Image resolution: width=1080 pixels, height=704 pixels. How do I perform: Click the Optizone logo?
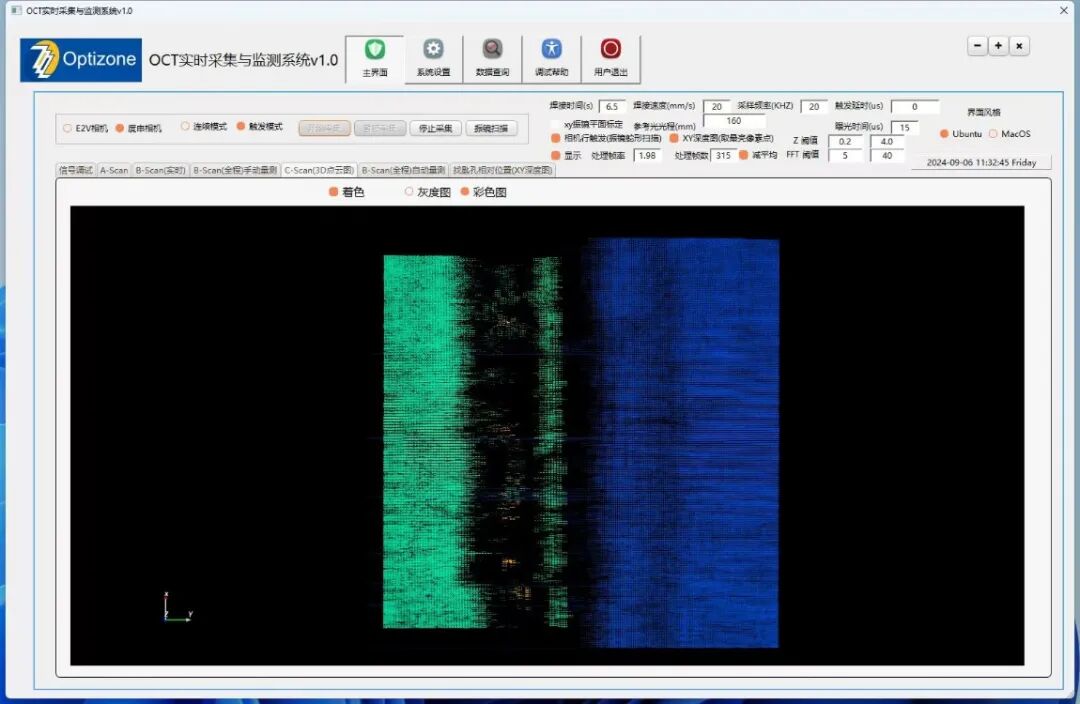(x=81, y=60)
